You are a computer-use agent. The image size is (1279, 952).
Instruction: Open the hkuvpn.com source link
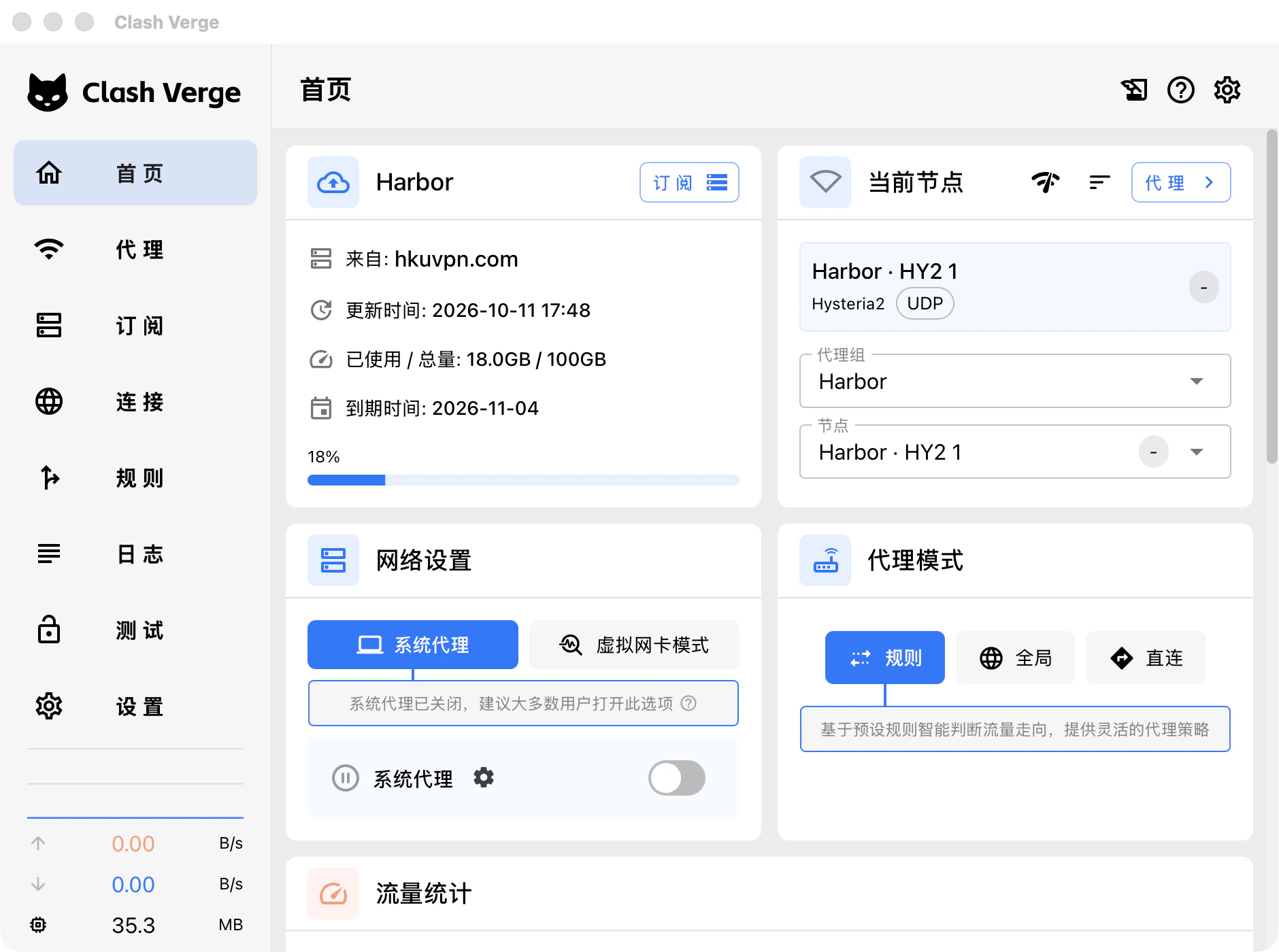tap(456, 259)
